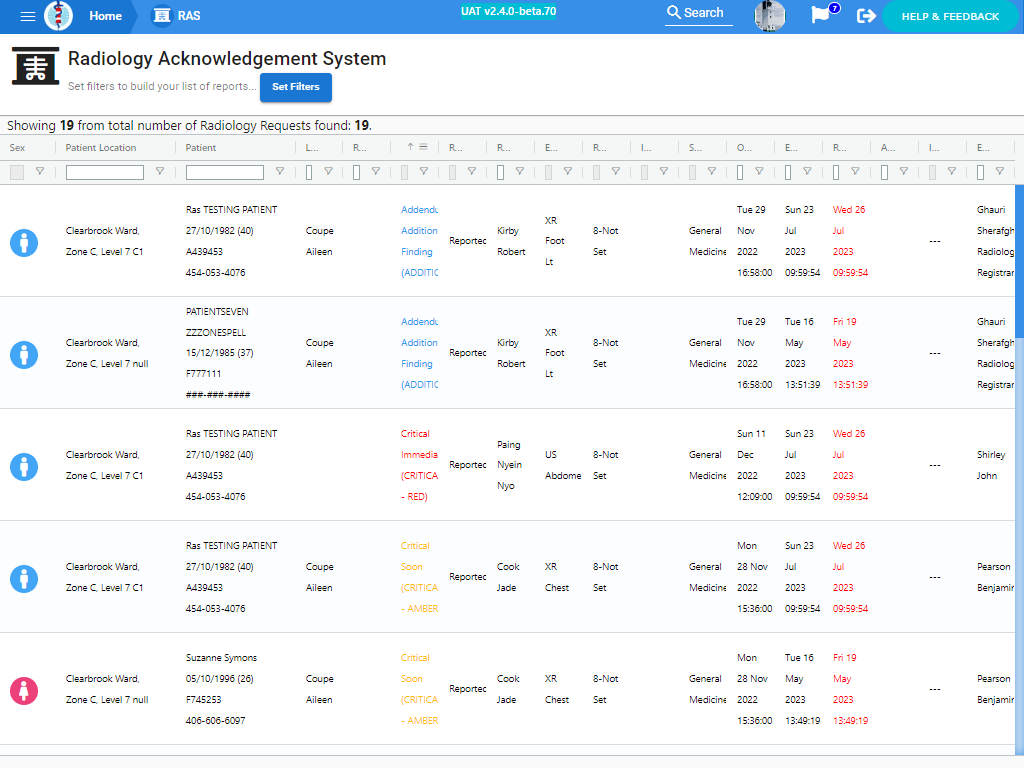Click 'F777111' patient ID
The height and width of the screenshot is (768, 1024).
pos(204,374)
